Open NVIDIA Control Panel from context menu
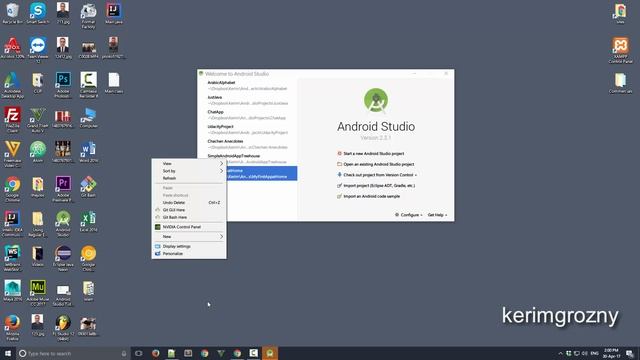The image size is (640, 360). click(189, 227)
